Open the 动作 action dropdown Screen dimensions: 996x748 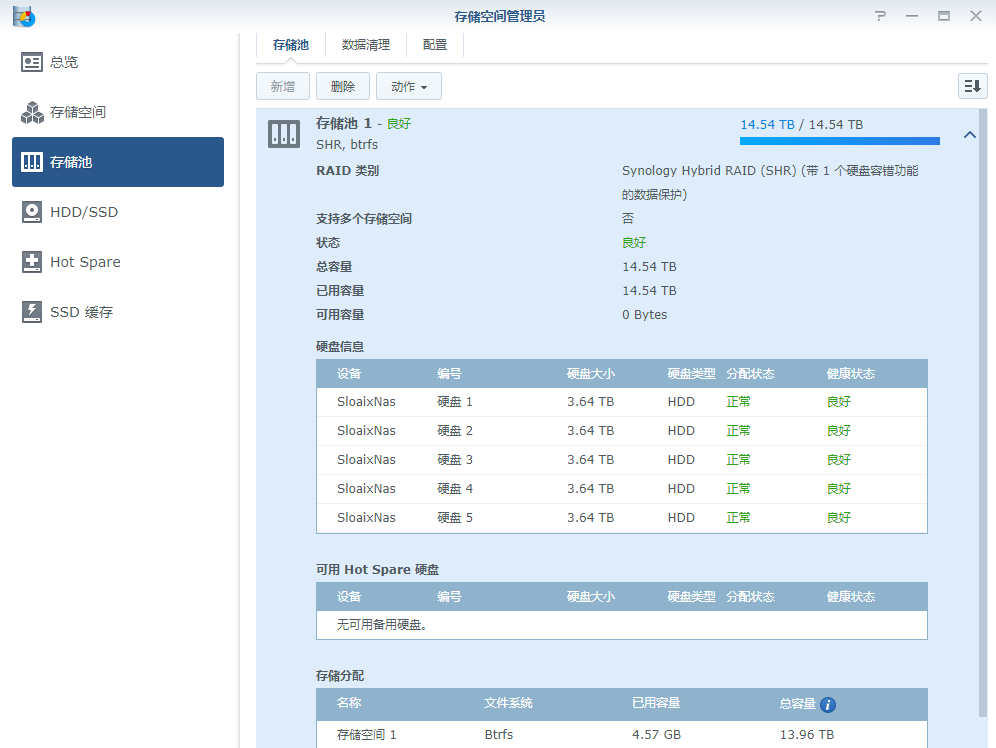(408, 87)
